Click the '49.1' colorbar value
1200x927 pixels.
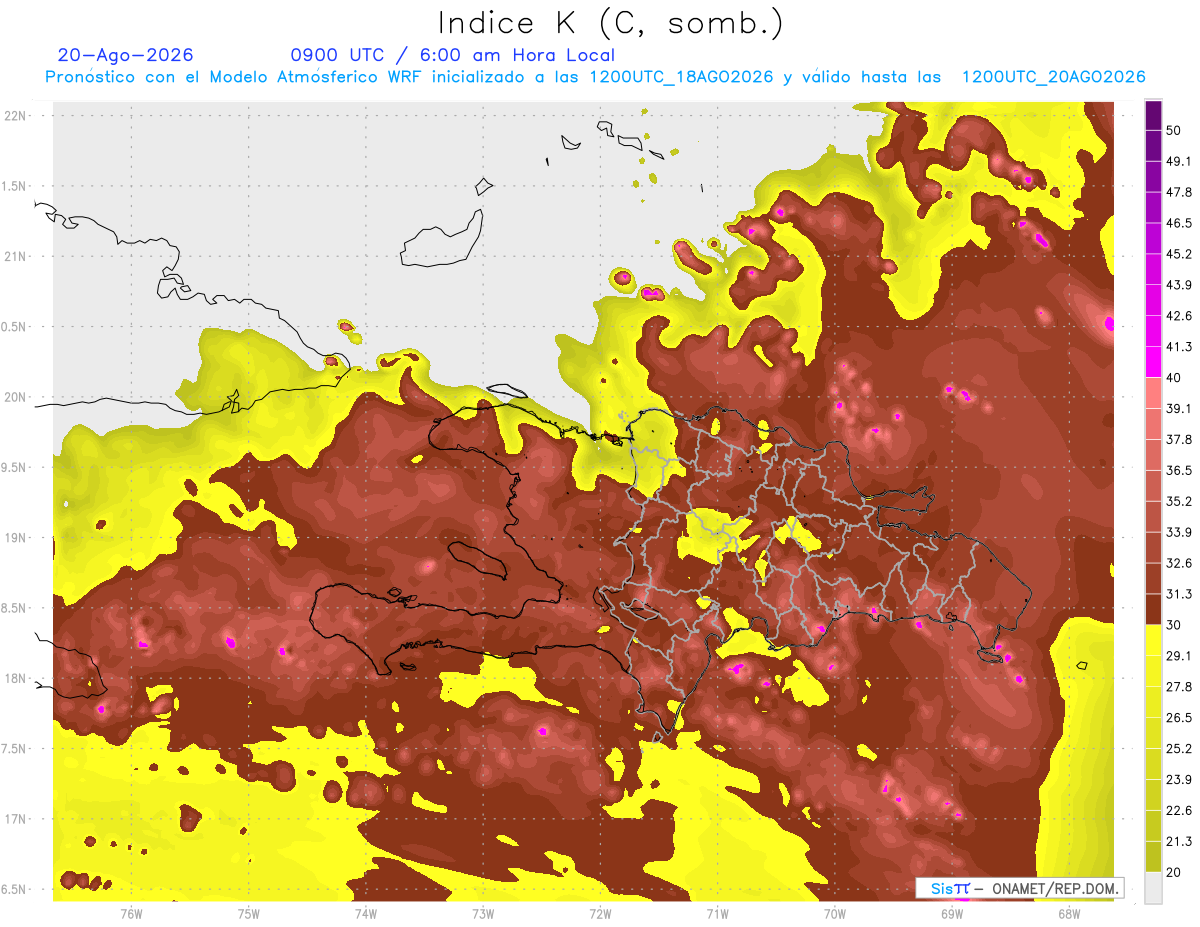pyautogui.click(x=1179, y=161)
